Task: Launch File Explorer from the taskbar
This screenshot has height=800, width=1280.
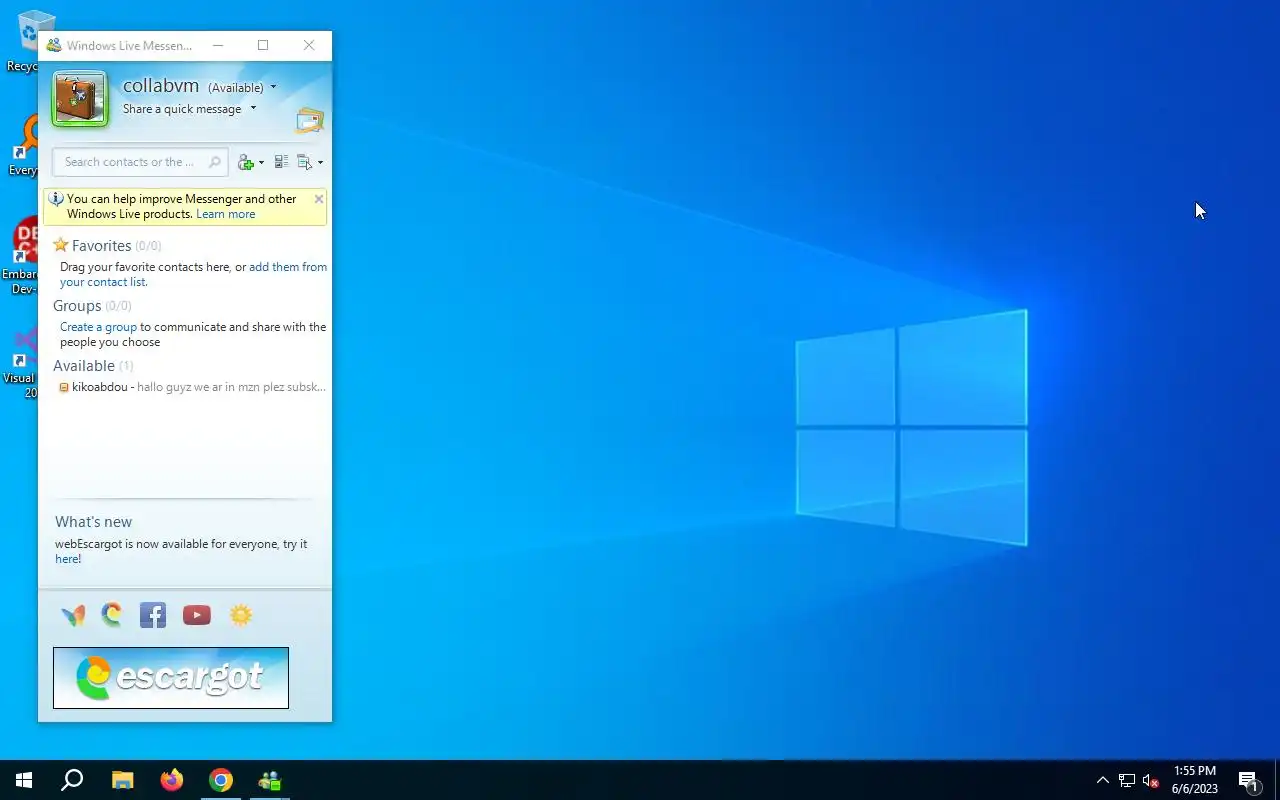Action: coord(122,780)
